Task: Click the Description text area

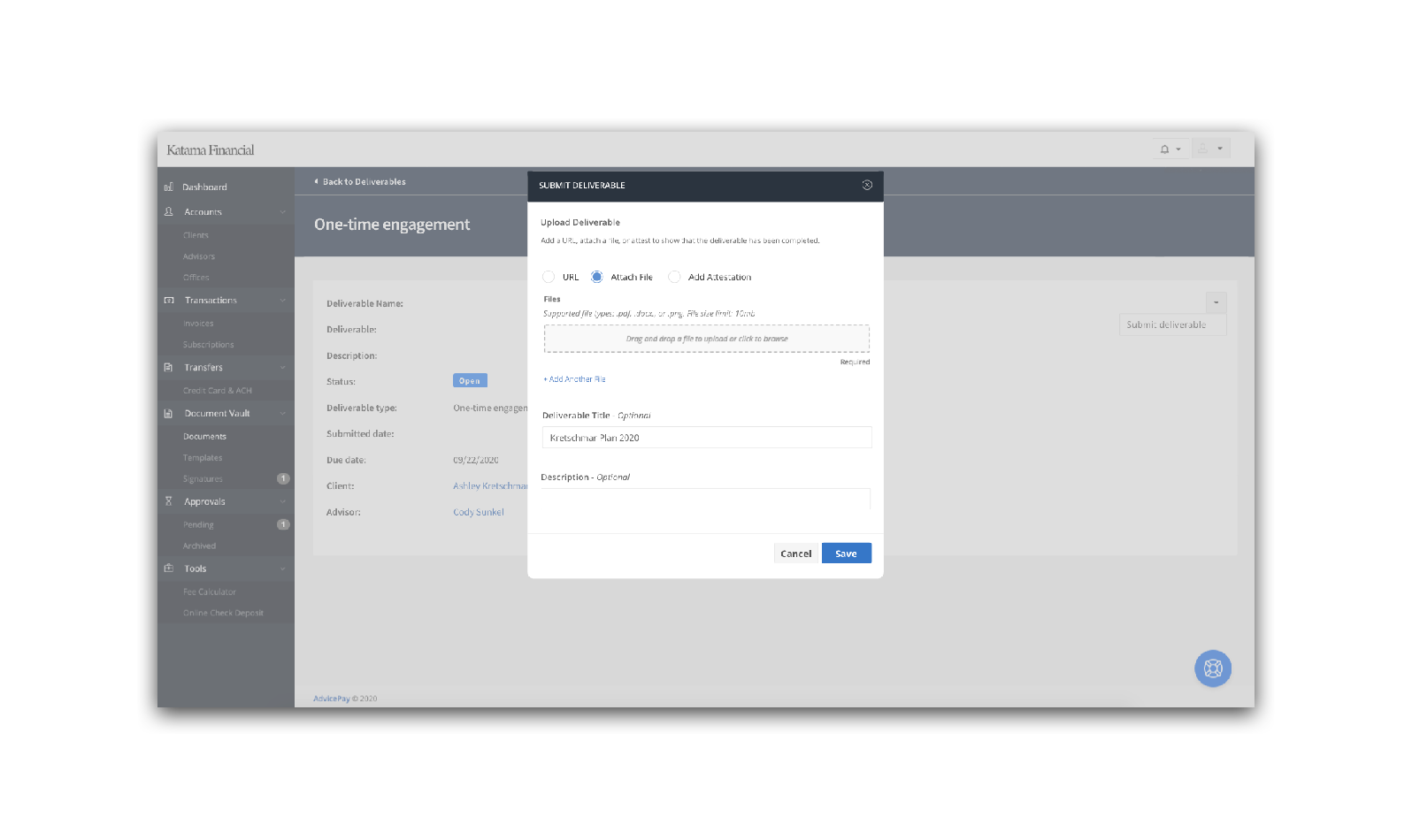Action: (x=706, y=499)
